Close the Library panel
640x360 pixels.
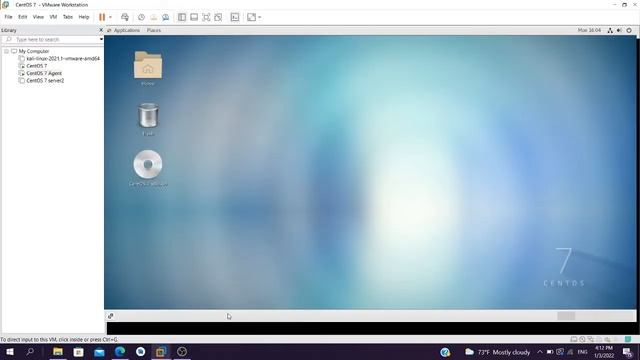pos(101,30)
